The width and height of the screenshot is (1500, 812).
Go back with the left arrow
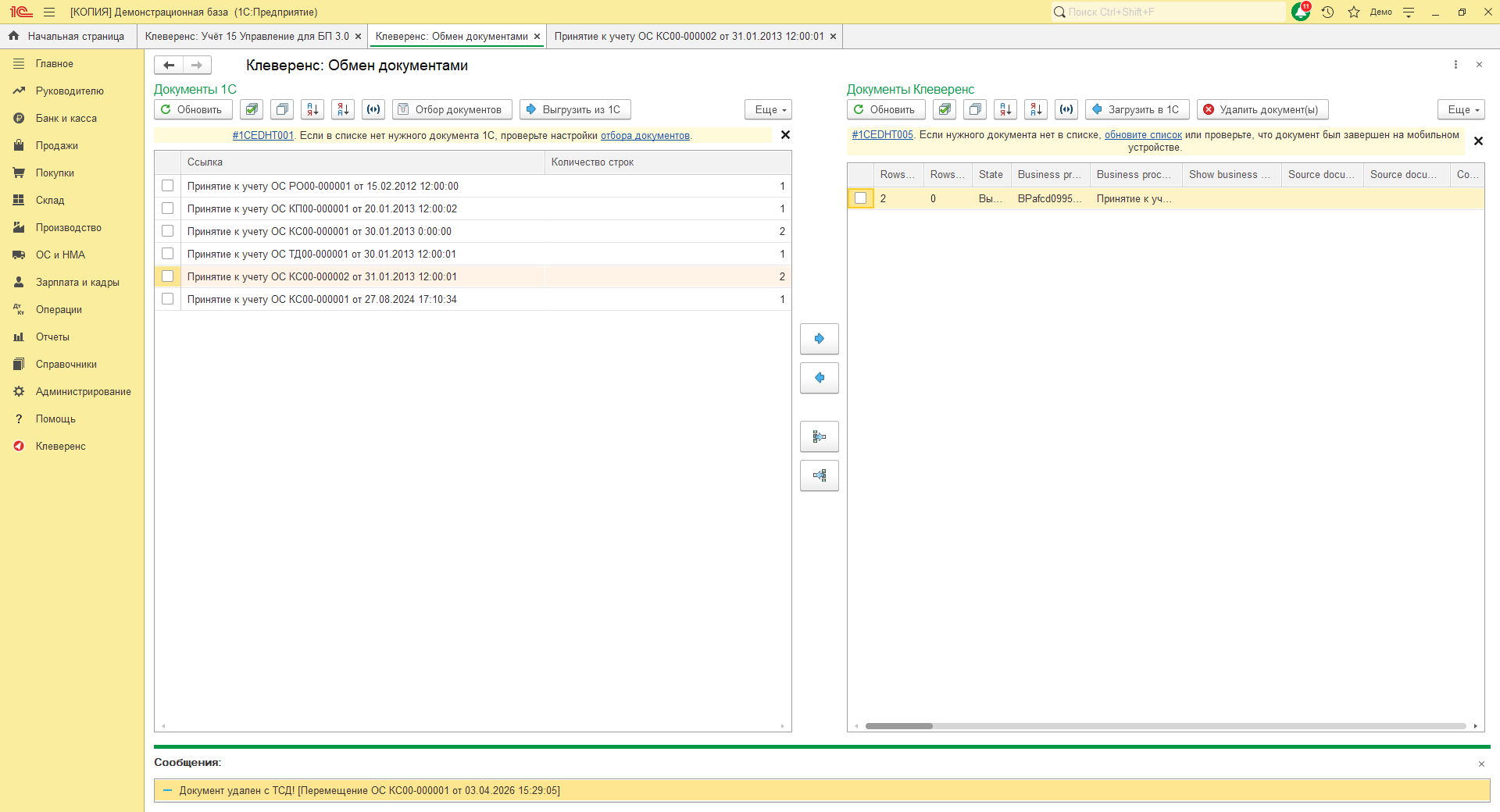coord(169,65)
